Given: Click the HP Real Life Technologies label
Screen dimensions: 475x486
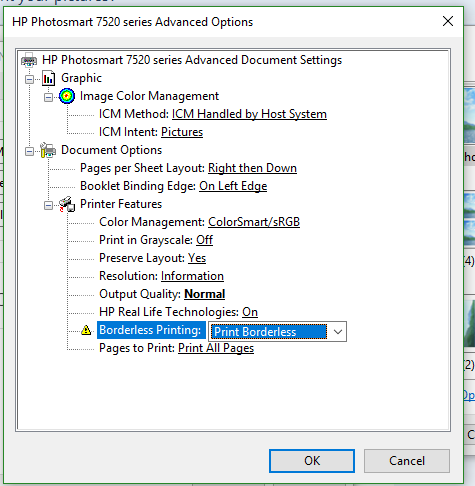Looking at the screenshot, I should point(169,312).
